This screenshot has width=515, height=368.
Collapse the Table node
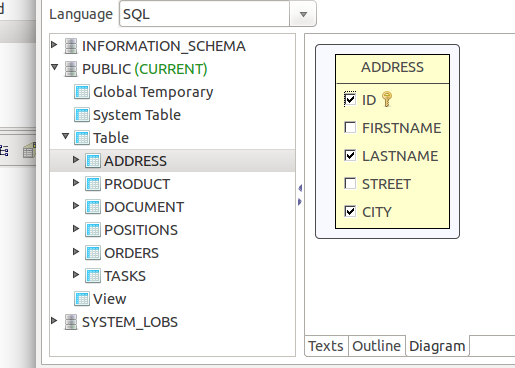66,136
